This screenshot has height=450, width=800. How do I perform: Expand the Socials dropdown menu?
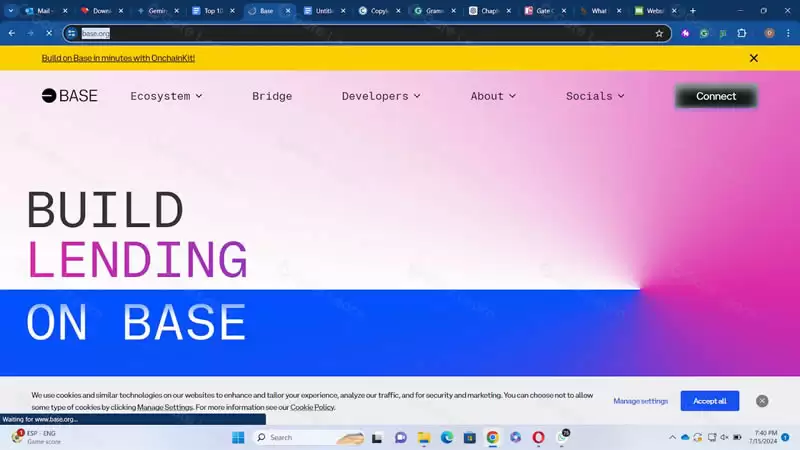point(595,96)
